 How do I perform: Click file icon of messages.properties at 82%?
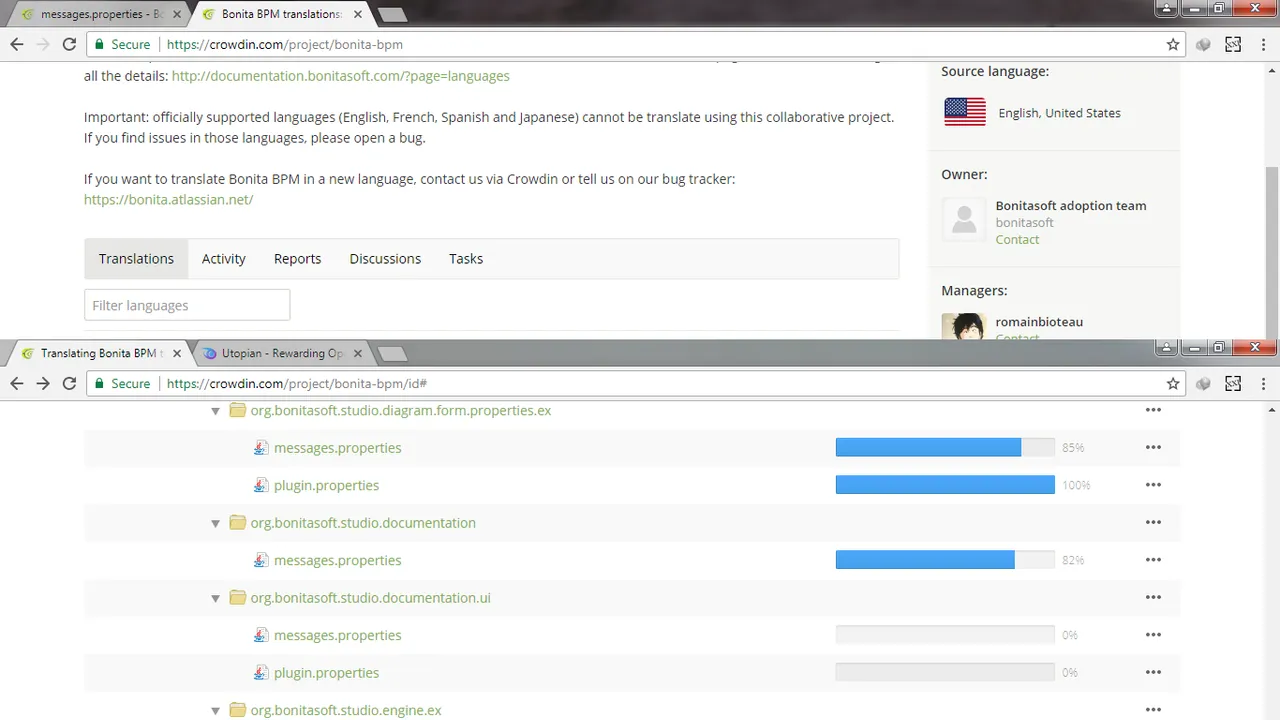pyautogui.click(x=261, y=560)
